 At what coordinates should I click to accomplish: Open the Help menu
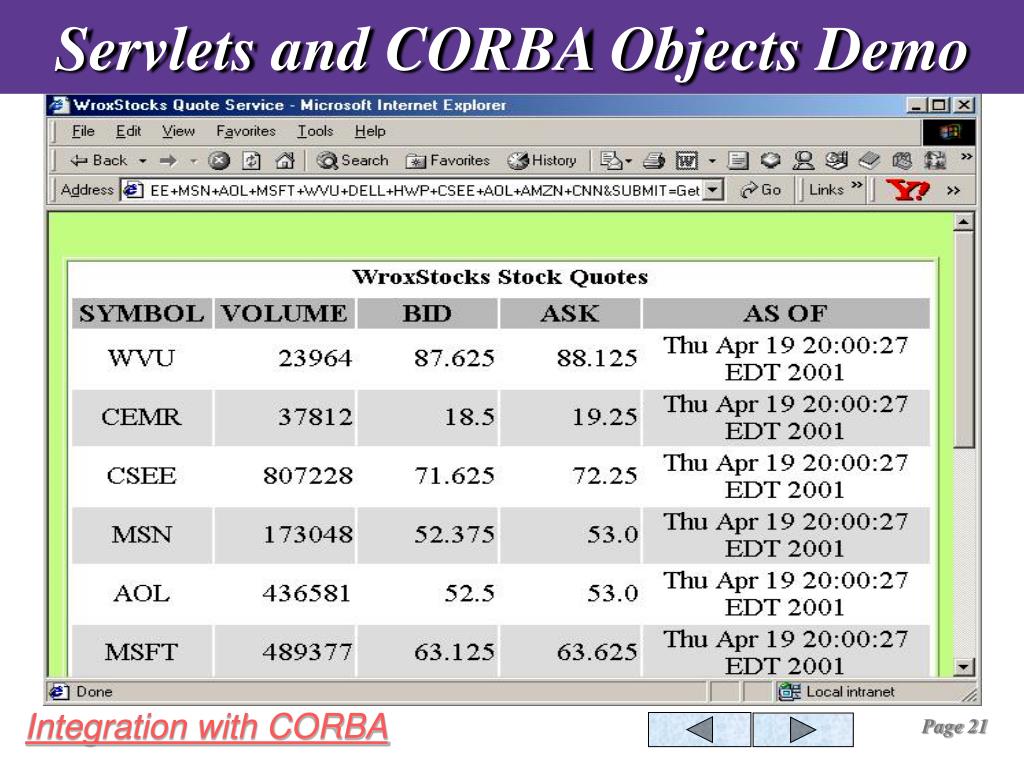370,131
